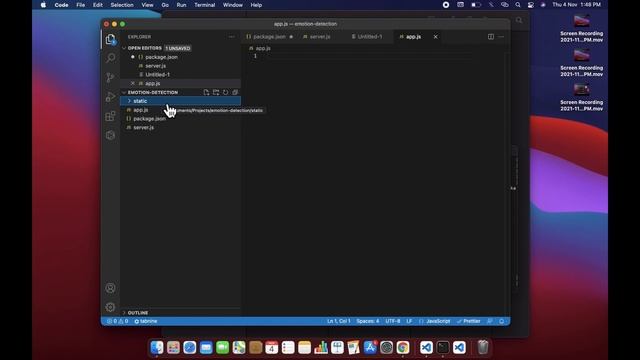
Task: Open the Run and Debug view
Action: coord(110,97)
